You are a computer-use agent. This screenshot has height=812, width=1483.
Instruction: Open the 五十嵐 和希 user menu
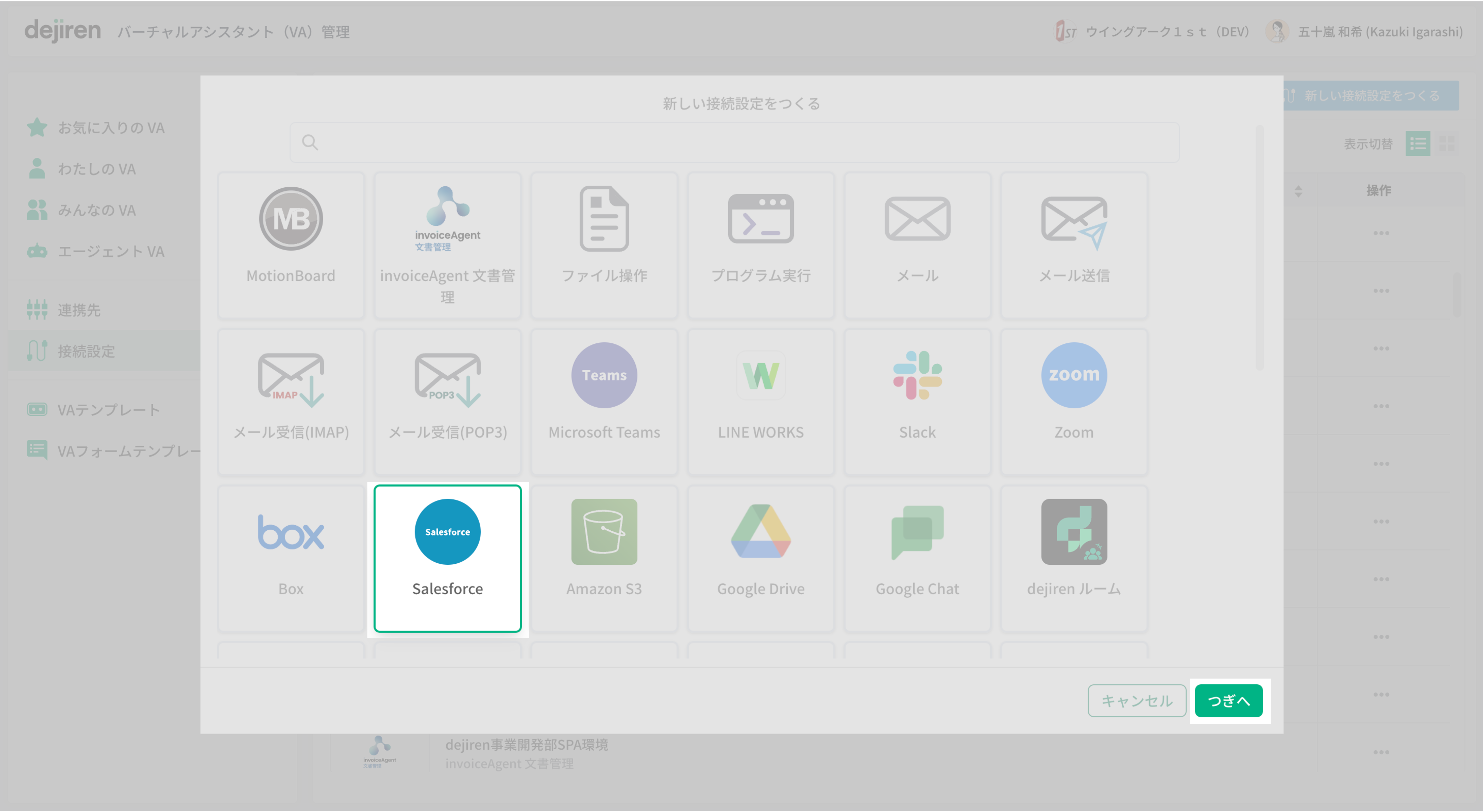pos(1364,31)
